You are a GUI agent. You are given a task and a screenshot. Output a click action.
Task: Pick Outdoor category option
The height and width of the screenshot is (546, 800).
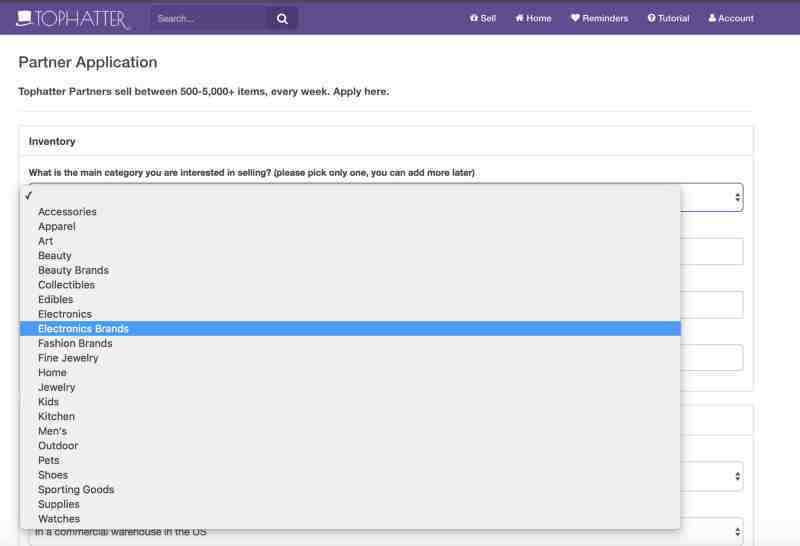point(350,445)
